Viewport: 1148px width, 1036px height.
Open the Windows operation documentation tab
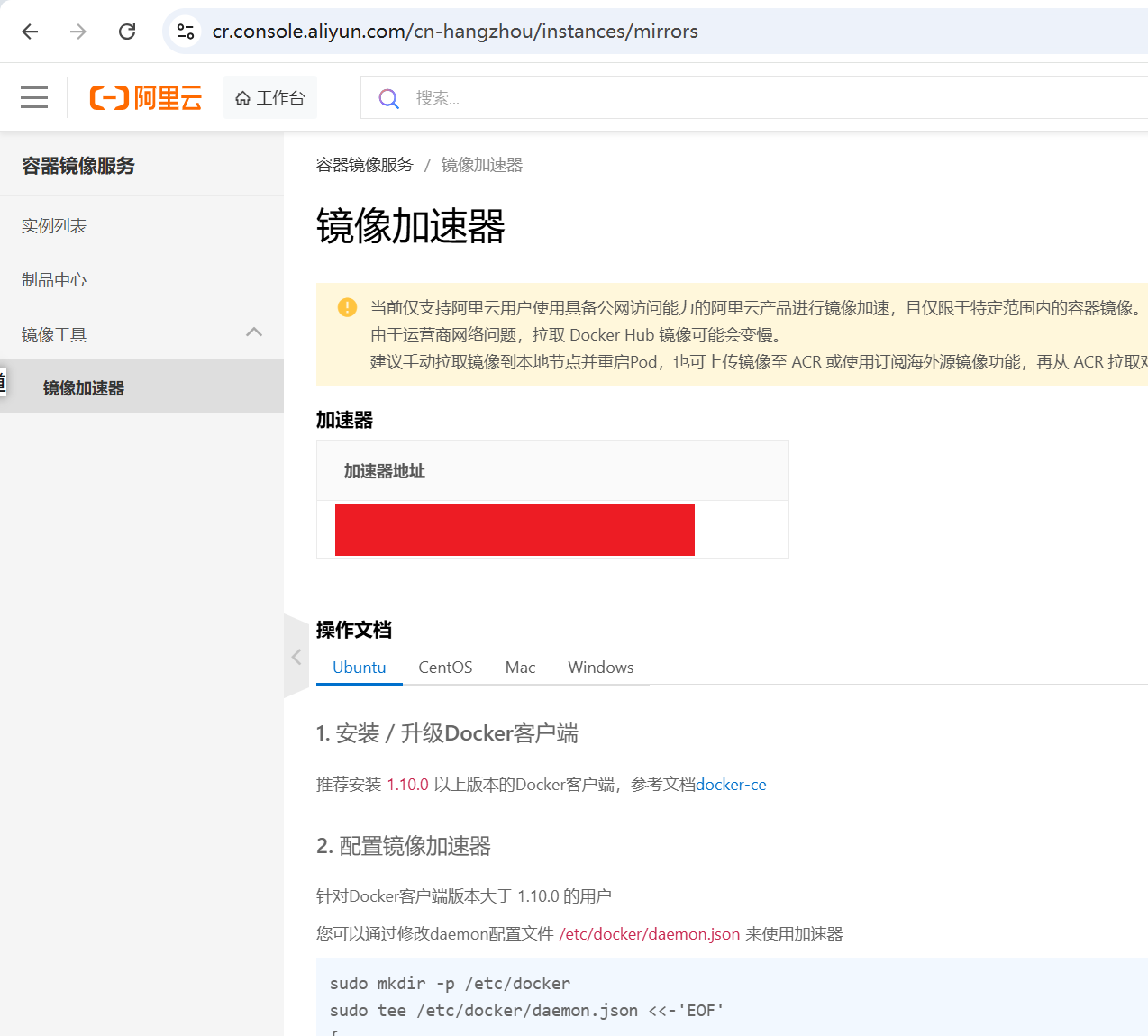[600, 667]
